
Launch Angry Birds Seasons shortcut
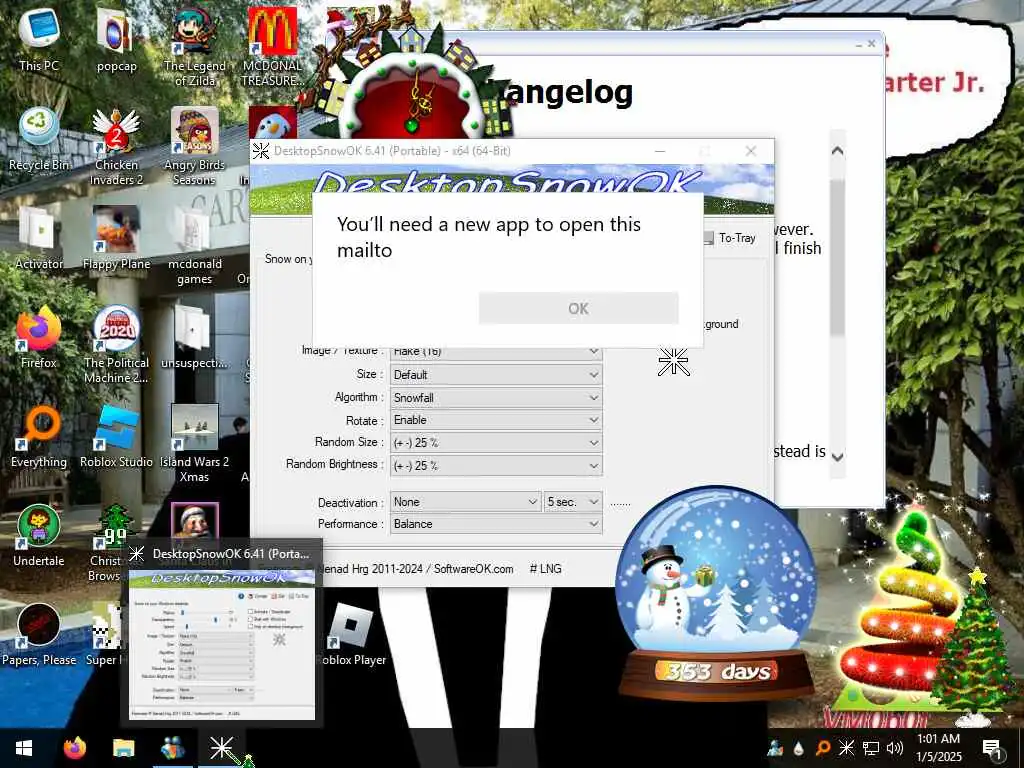[x=194, y=146]
